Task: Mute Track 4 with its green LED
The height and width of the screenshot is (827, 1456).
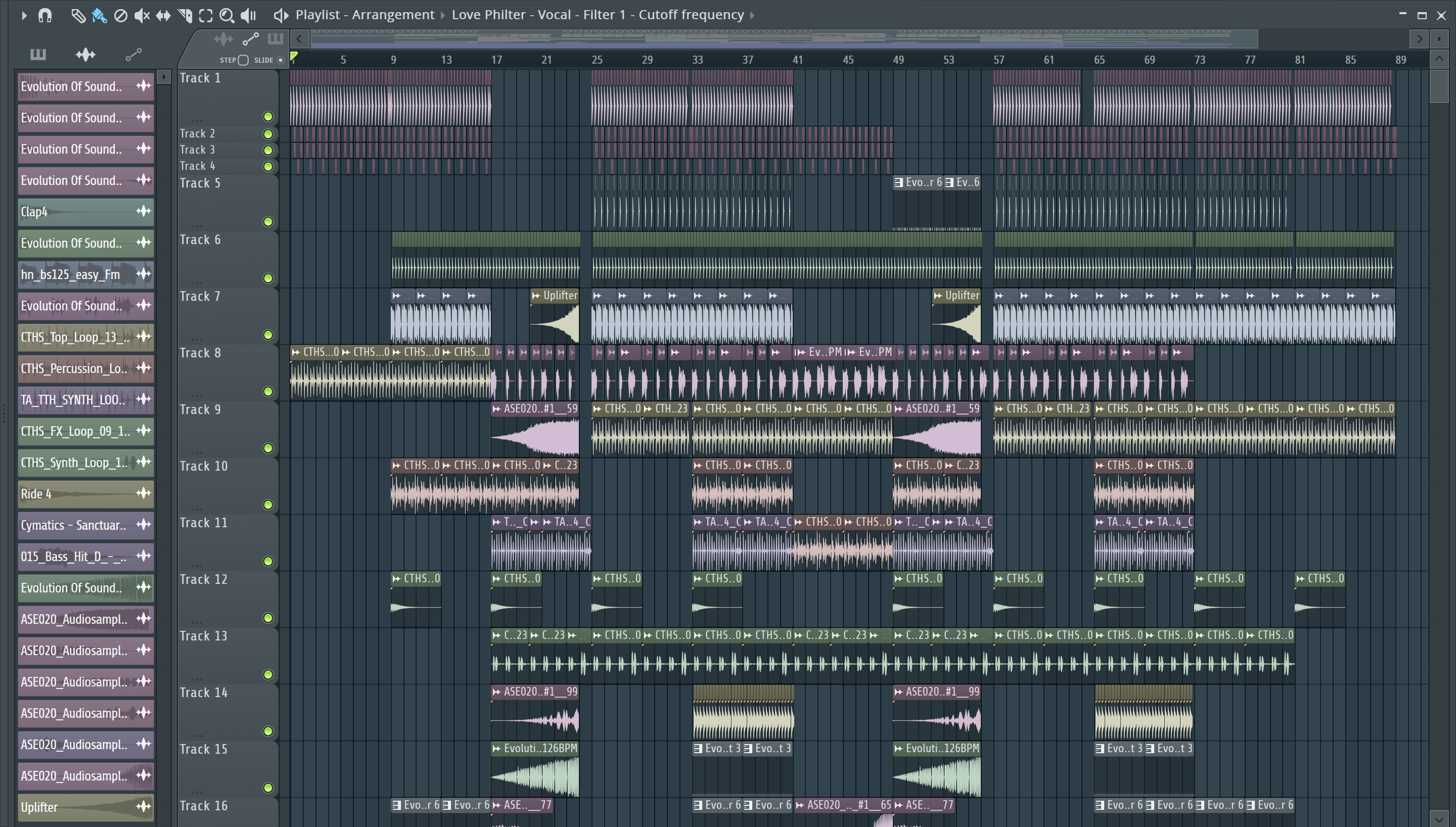Action: [x=268, y=166]
